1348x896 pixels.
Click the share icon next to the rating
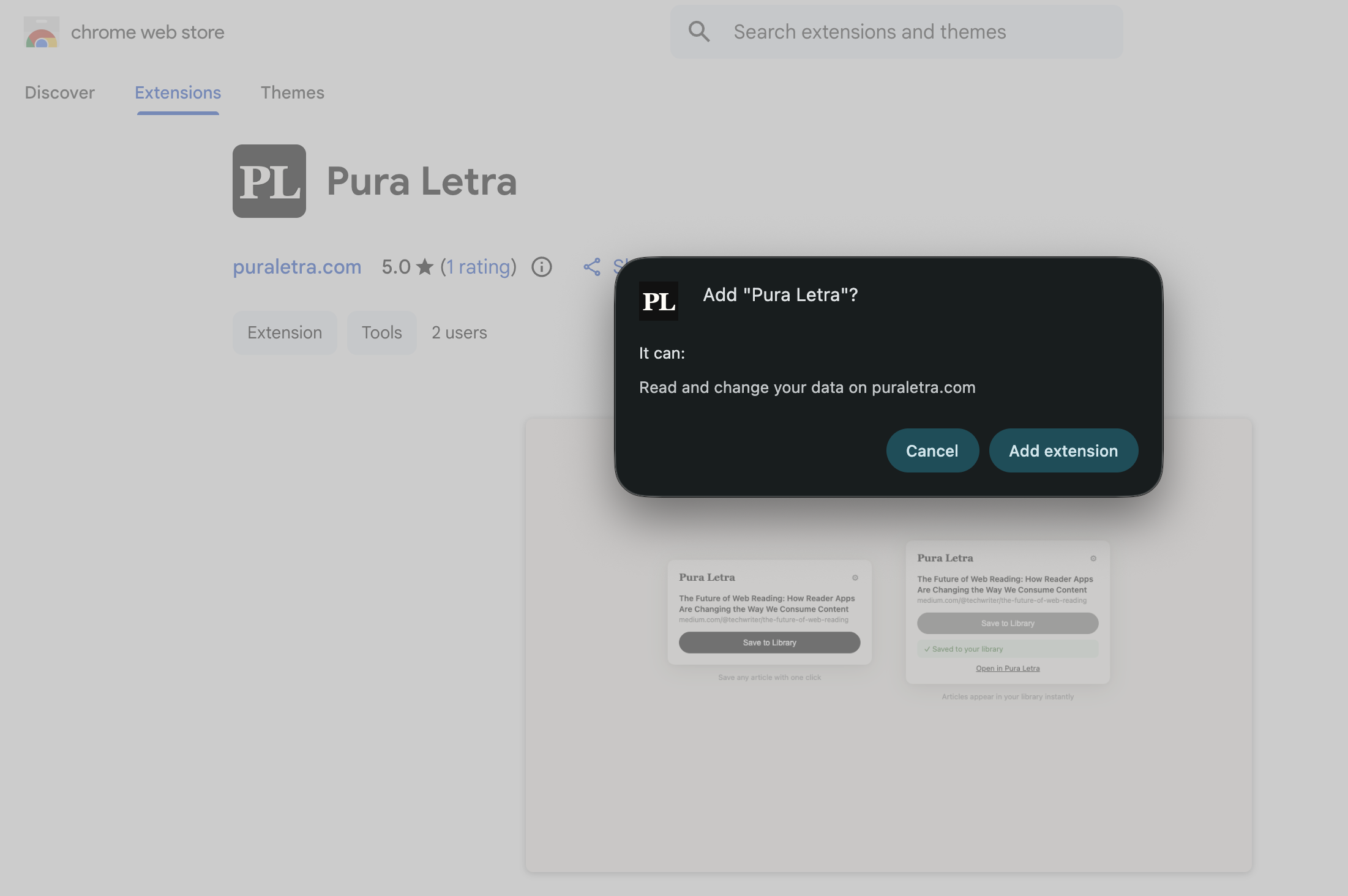[591, 267]
